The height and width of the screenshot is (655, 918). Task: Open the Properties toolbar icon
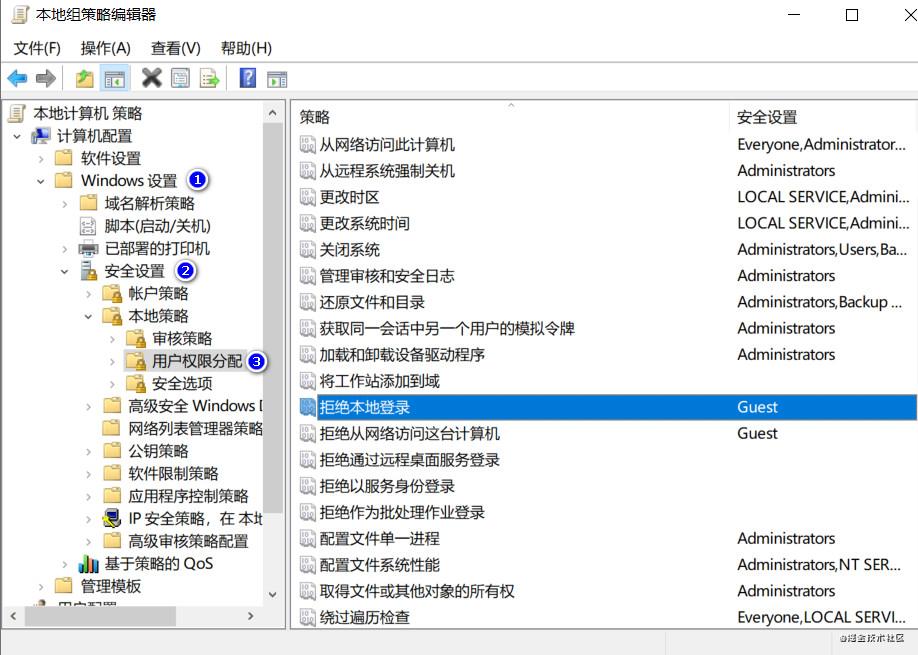point(180,78)
